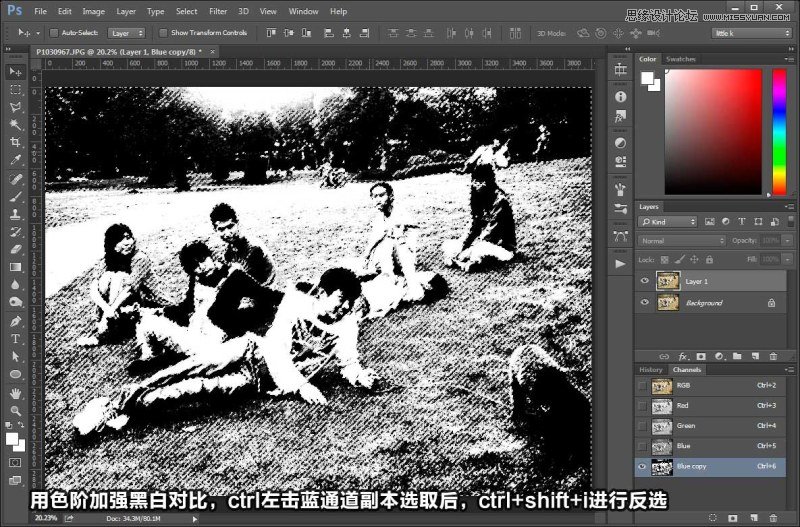The image size is (800, 527).
Task: Open the Image menu
Action: pyautogui.click(x=93, y=11)
